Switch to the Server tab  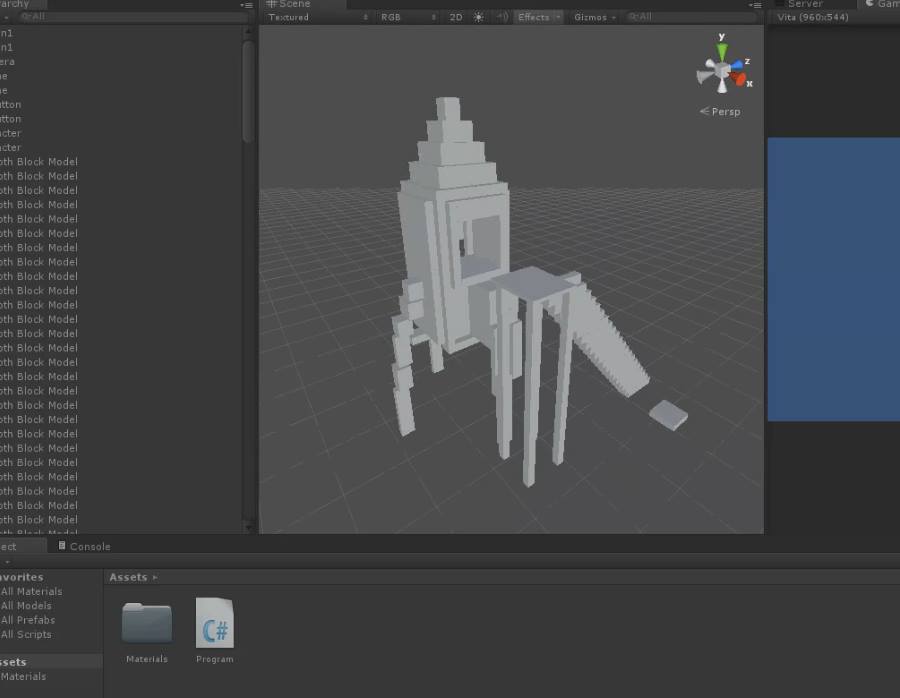(x=804, y=4)
